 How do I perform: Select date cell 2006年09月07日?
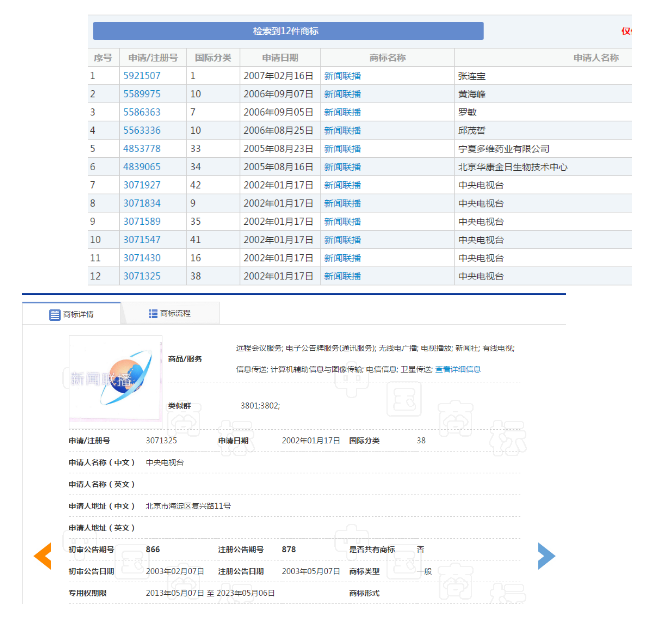tap(279, 94)
